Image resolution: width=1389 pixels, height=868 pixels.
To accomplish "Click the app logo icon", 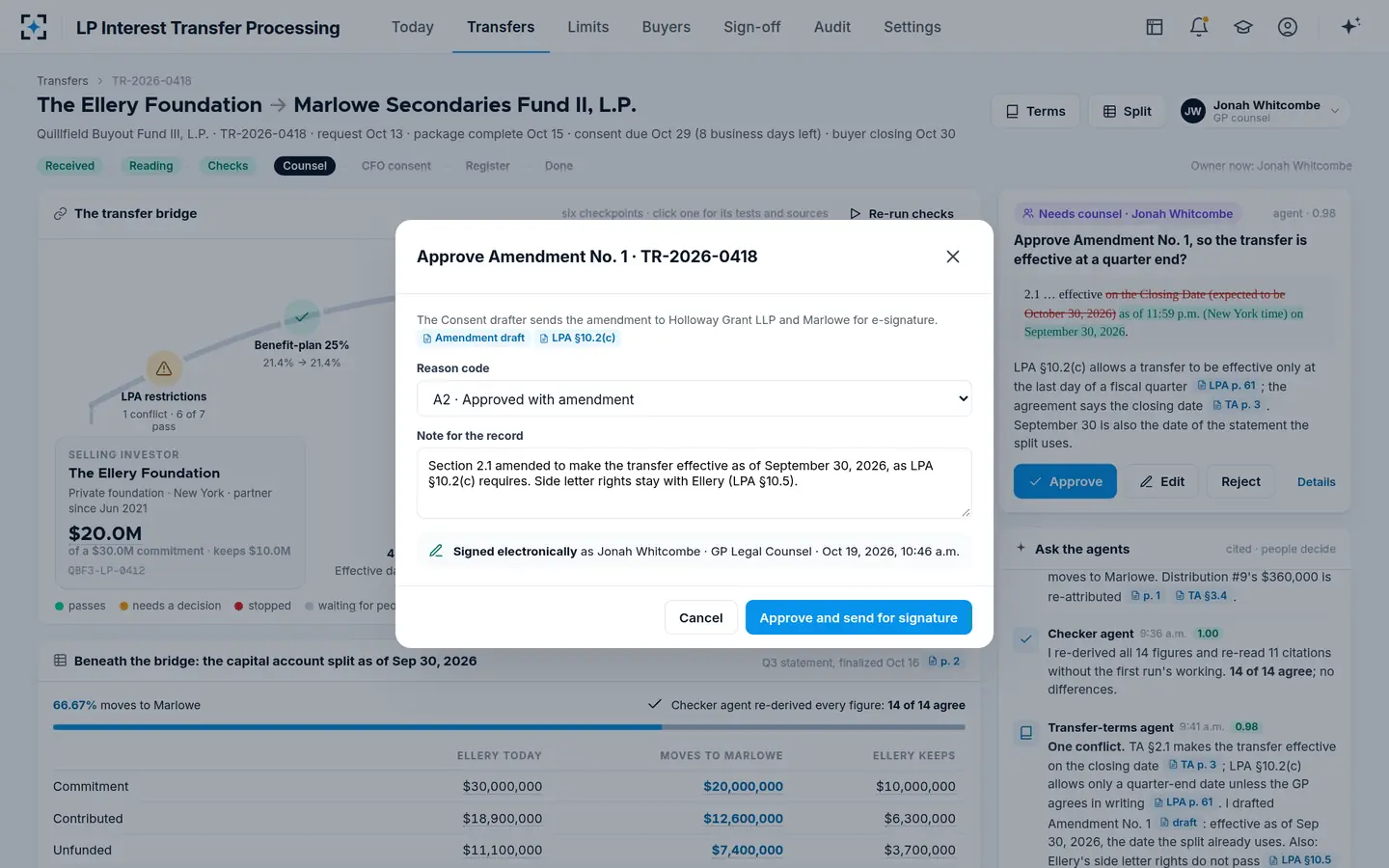I will 34,27.
